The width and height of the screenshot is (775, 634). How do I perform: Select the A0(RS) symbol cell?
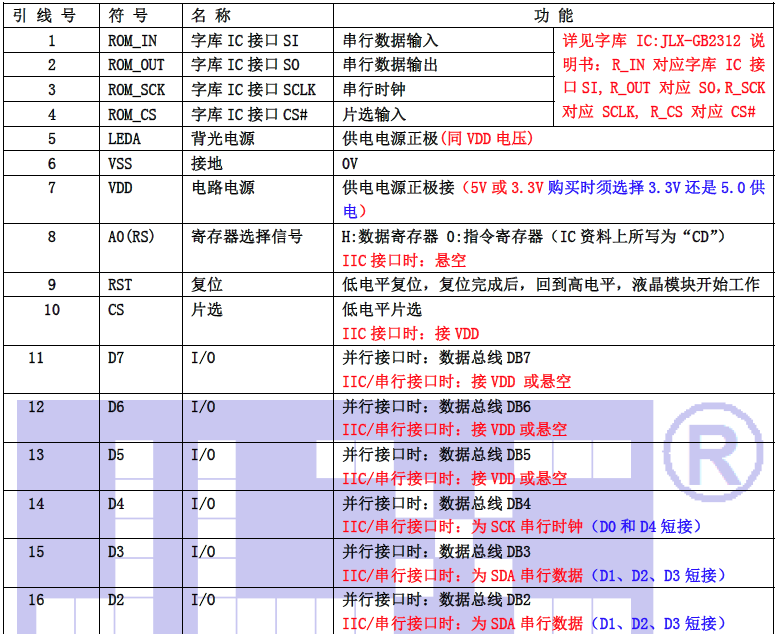(129, 237)
